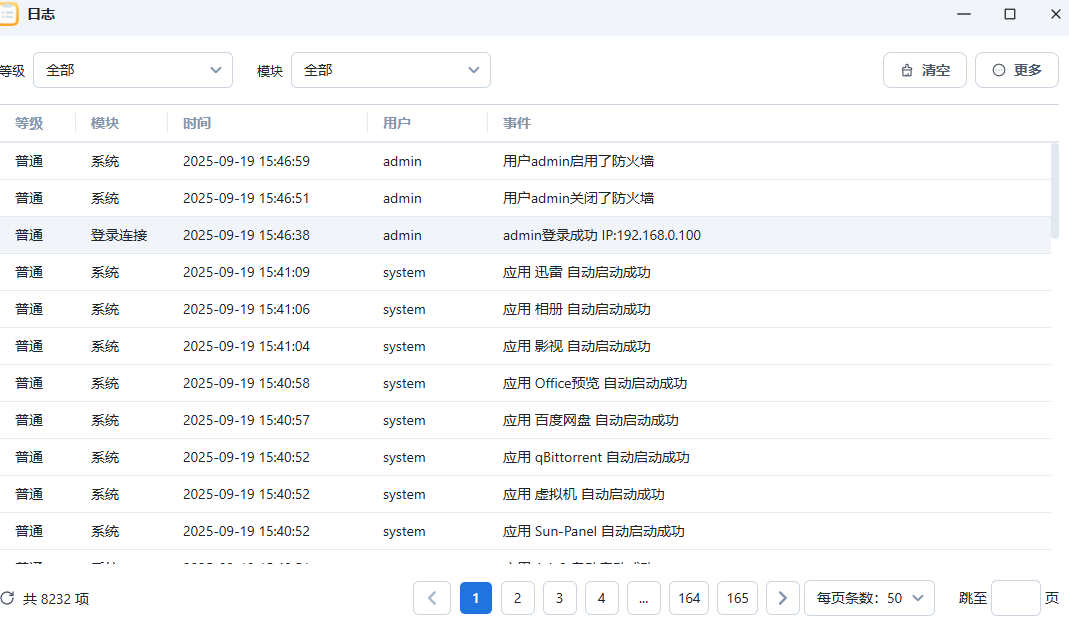Screen dimensions: 1069x627
Task: Click the 时间 column header
Action: pos(197,123)
